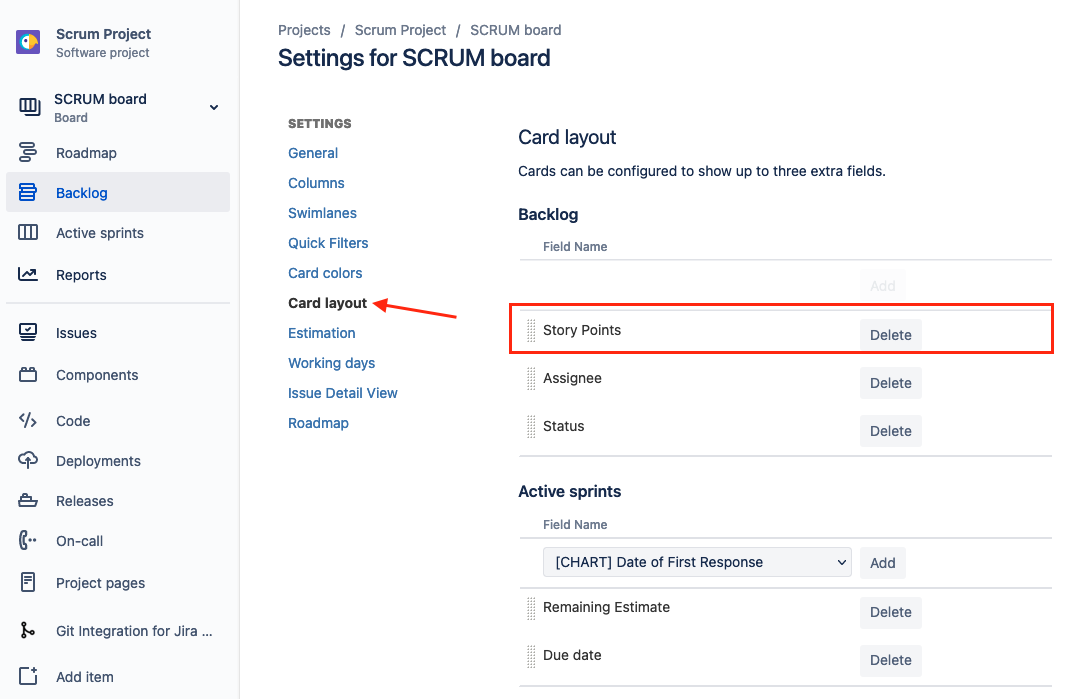The image size is (1078, 699).
Task: Open the Code section icon
Action: tap(28, 421)
